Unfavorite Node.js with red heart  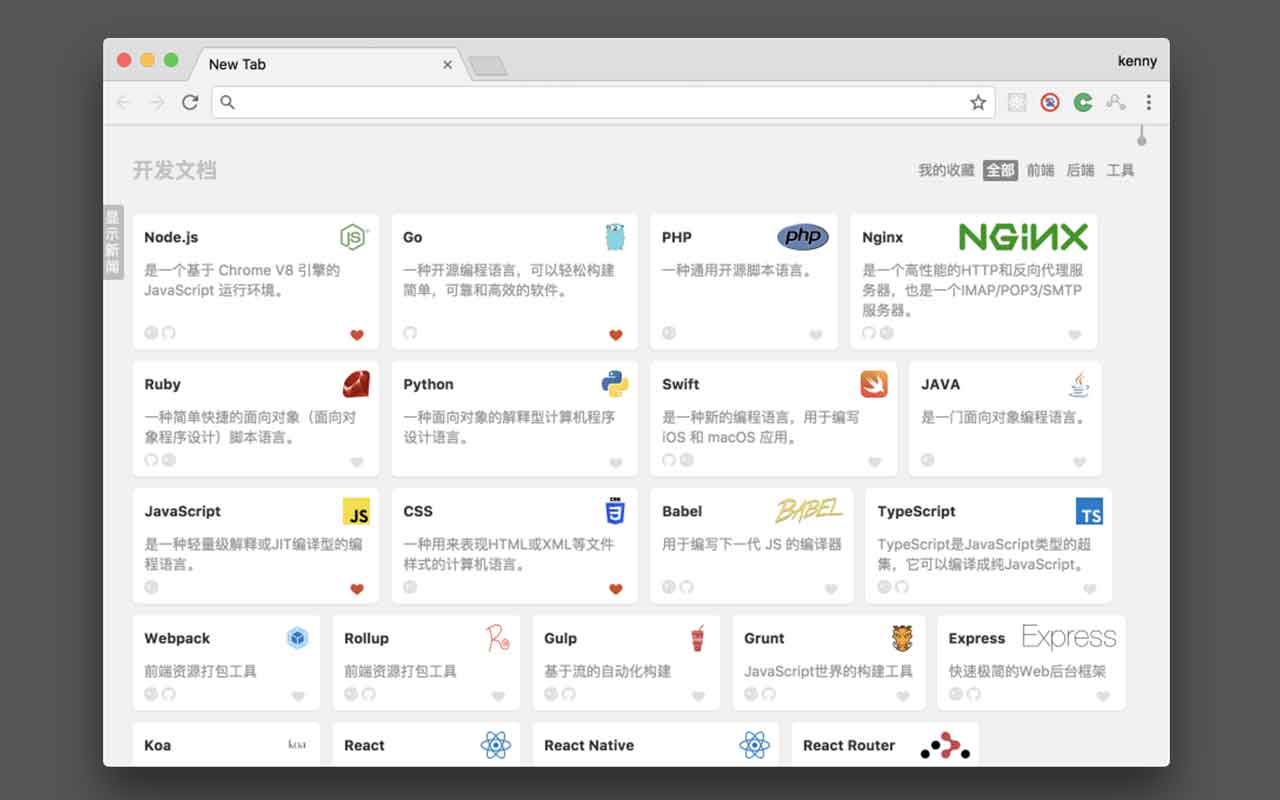(357, 335)
